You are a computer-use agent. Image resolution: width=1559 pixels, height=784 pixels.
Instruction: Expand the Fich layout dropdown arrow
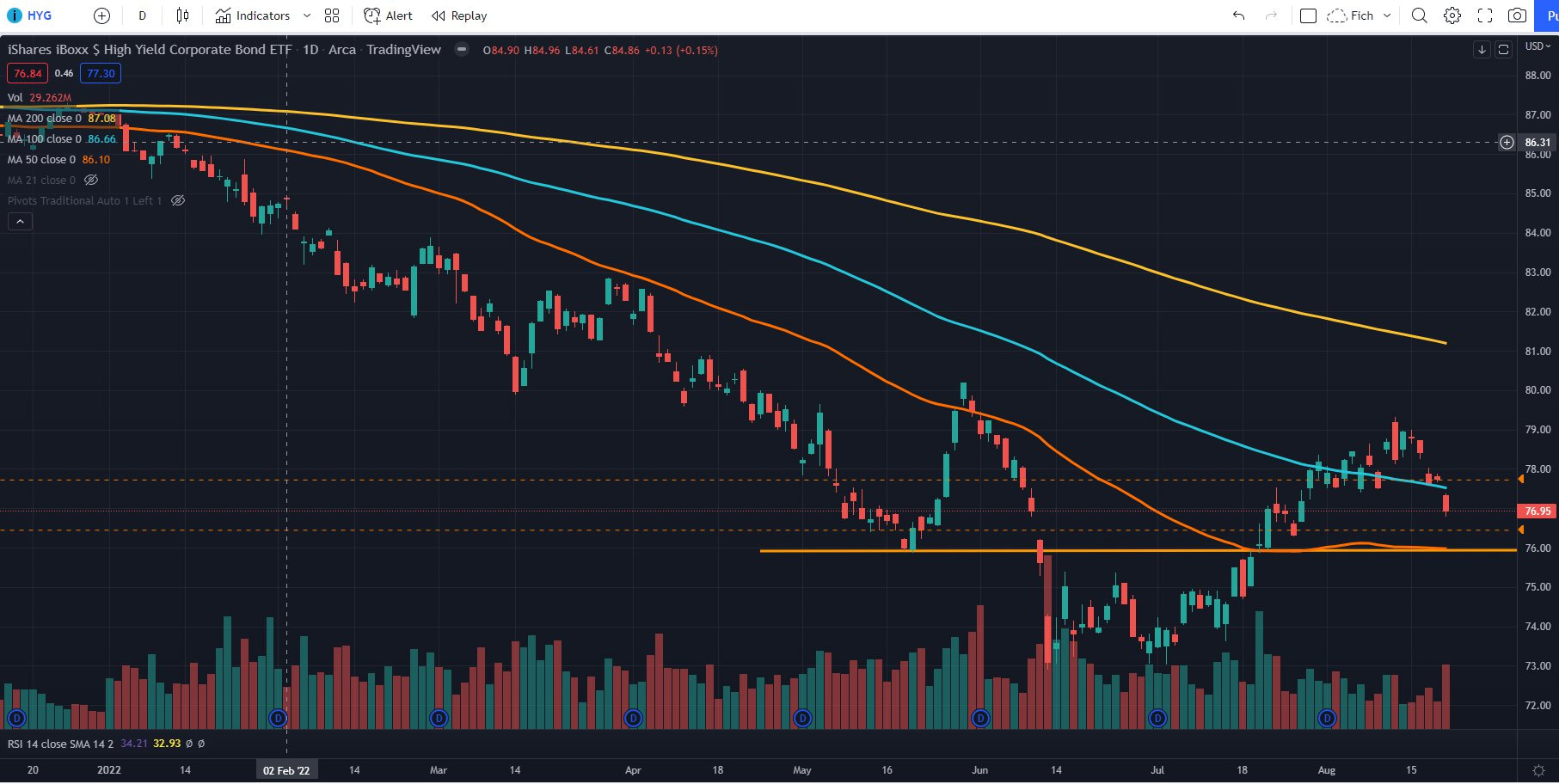click(x=1387, y=15)
